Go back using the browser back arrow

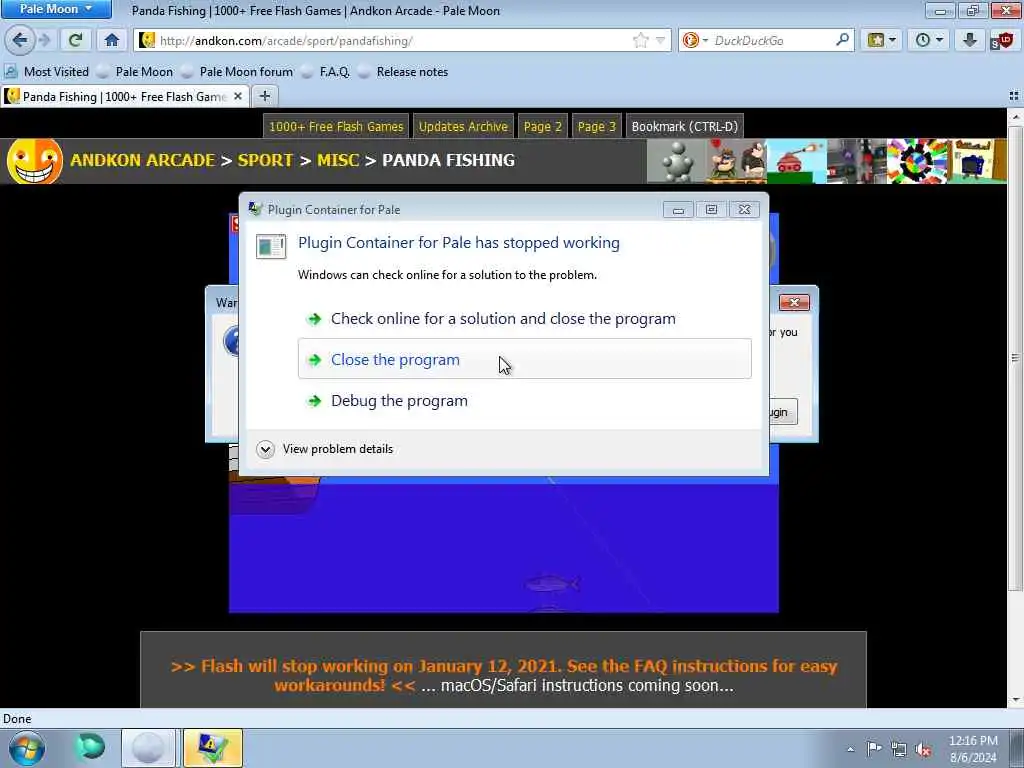pyautogui.click(x=20, y=40)
